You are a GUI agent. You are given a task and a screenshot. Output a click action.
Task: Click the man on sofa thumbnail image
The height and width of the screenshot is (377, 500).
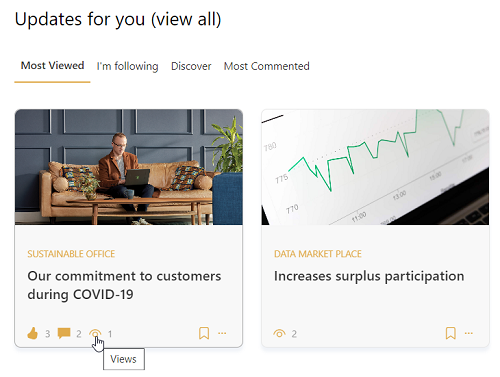tap(129, 167)
